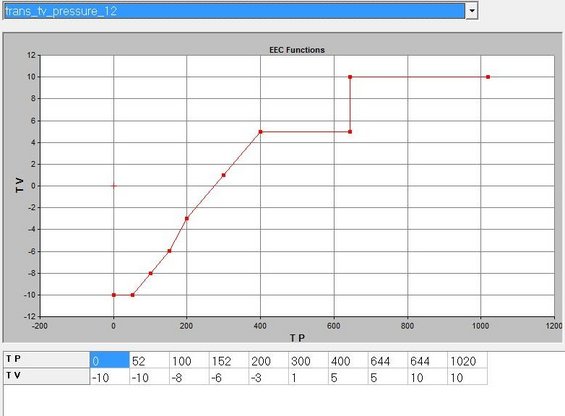Select the T P cell containing 100

coord(189,360)
